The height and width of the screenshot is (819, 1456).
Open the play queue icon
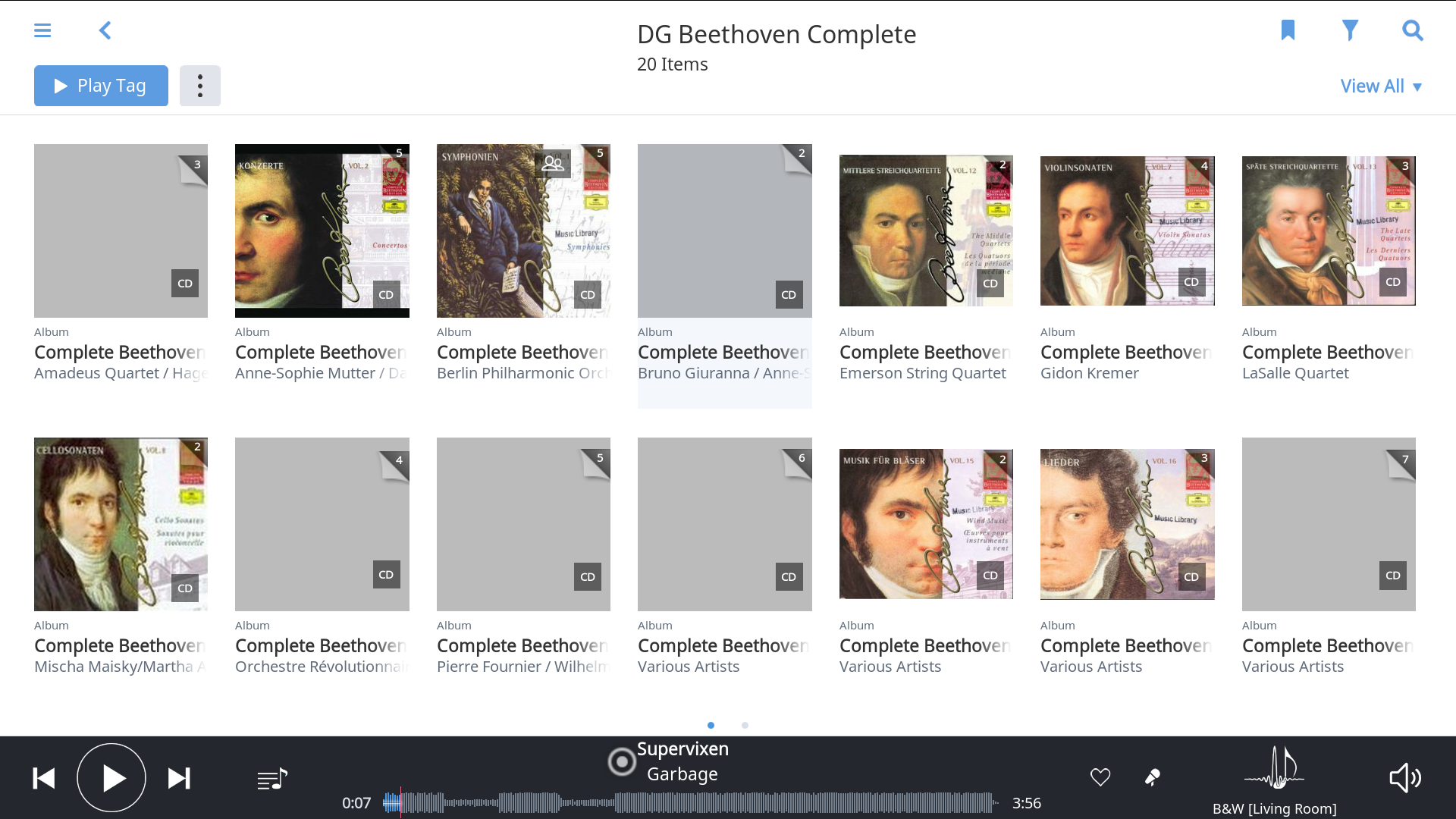272,779
